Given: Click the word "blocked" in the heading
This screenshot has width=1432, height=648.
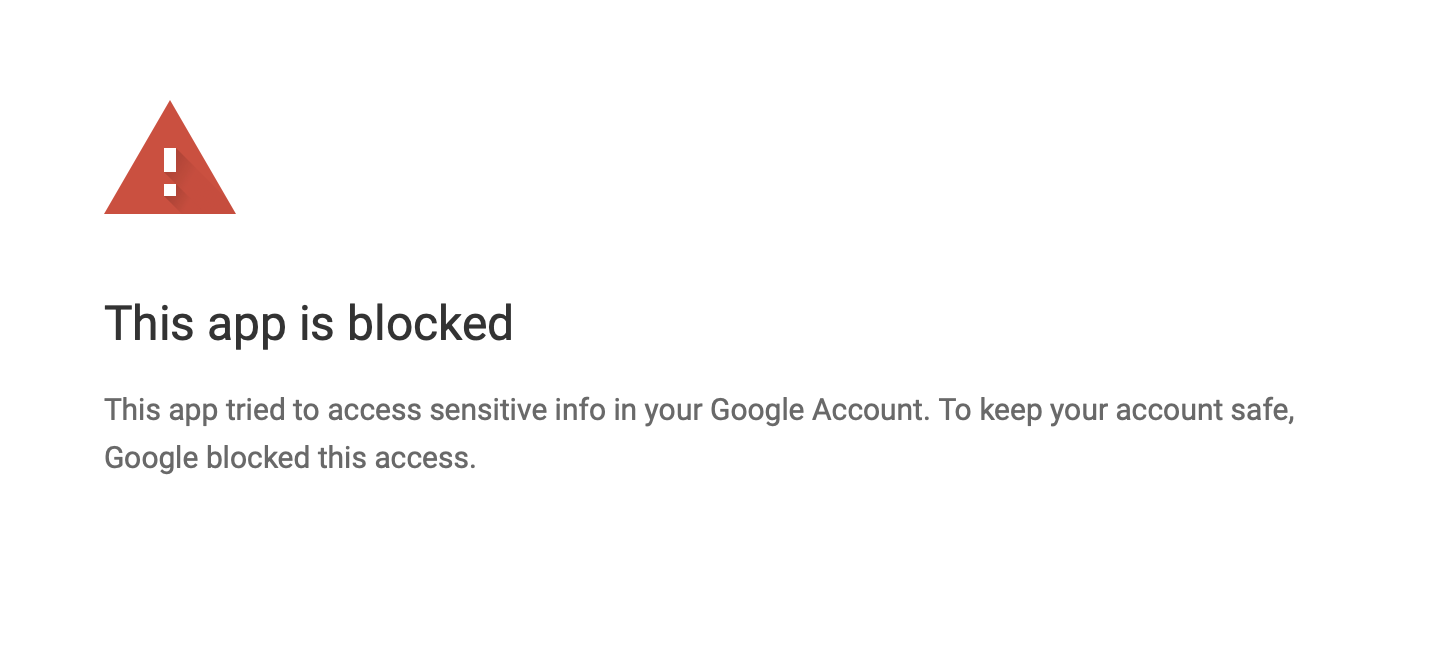Looking at the screenshot, I should (x=430, y=324).
